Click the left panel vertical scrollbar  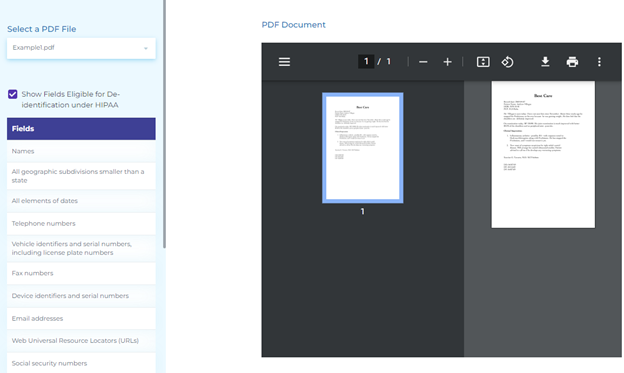(164, 123)
